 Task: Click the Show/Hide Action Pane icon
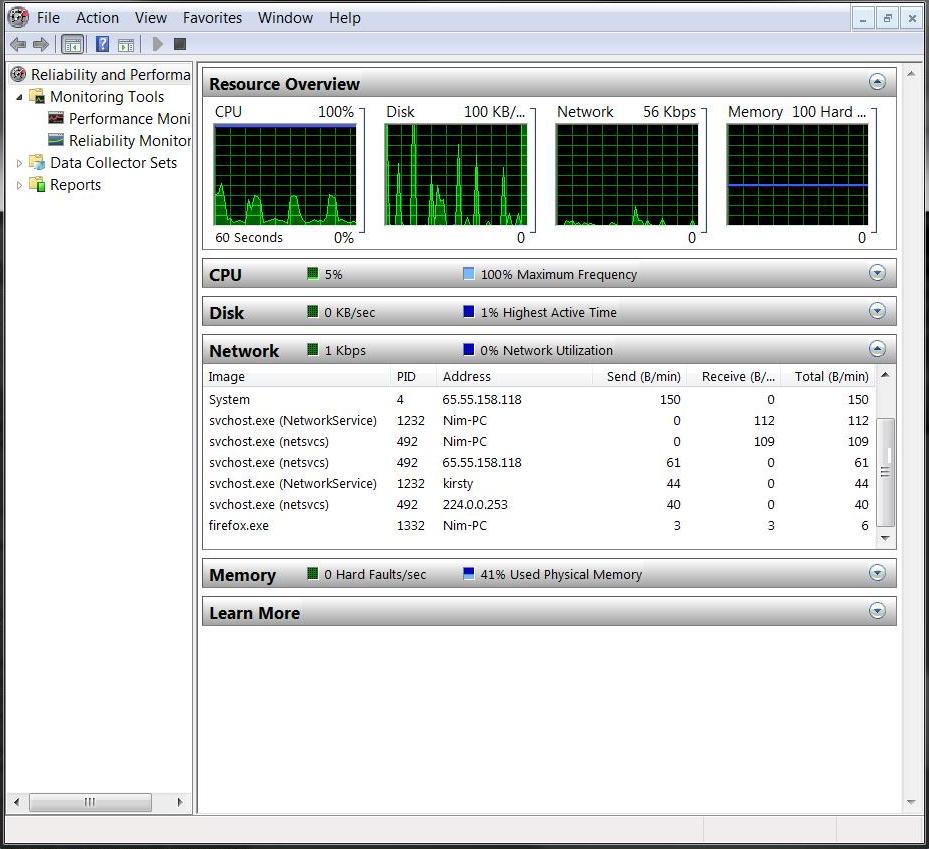[126, 44]
